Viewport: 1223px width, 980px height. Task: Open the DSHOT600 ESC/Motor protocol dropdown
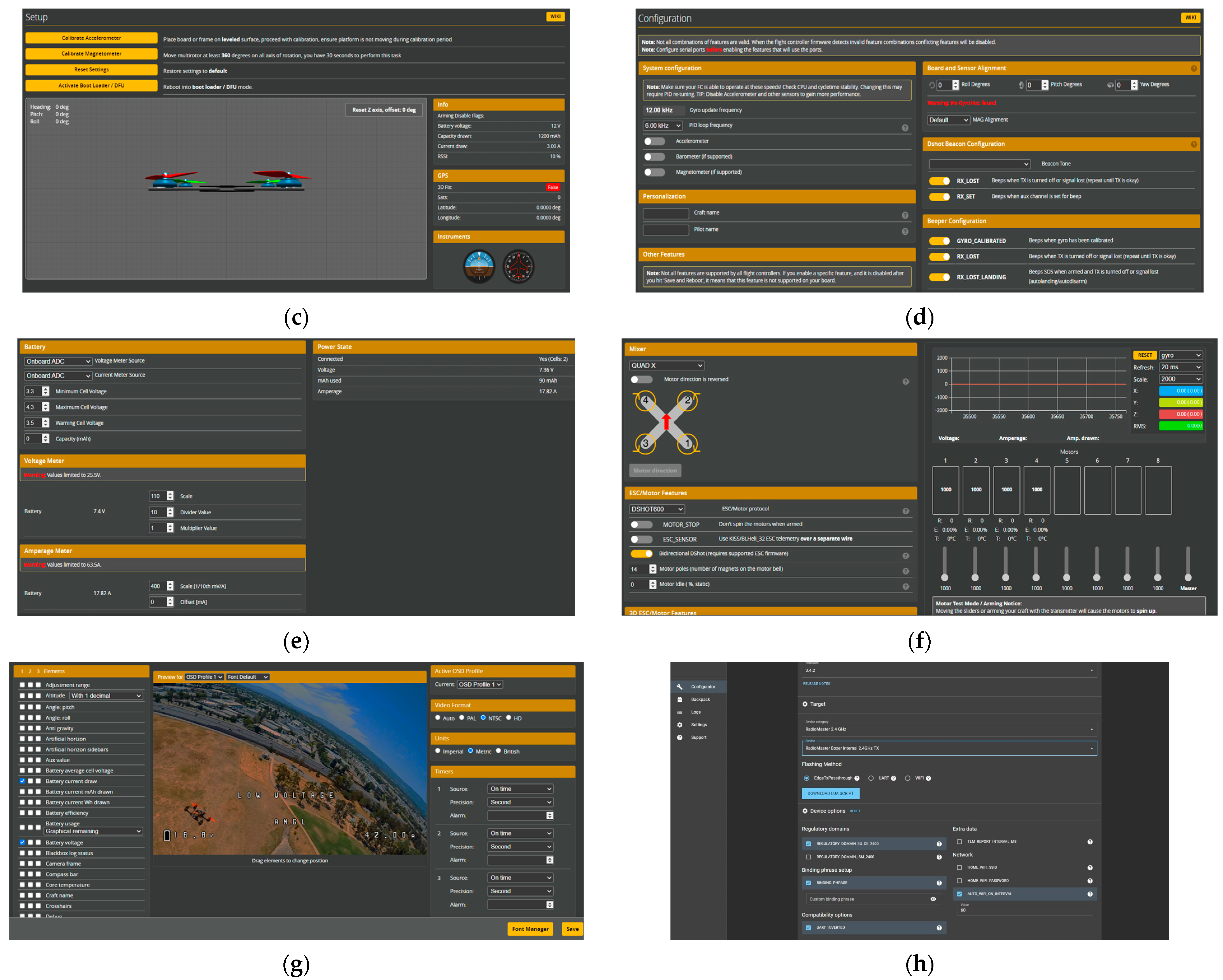[x=658, y=509]
